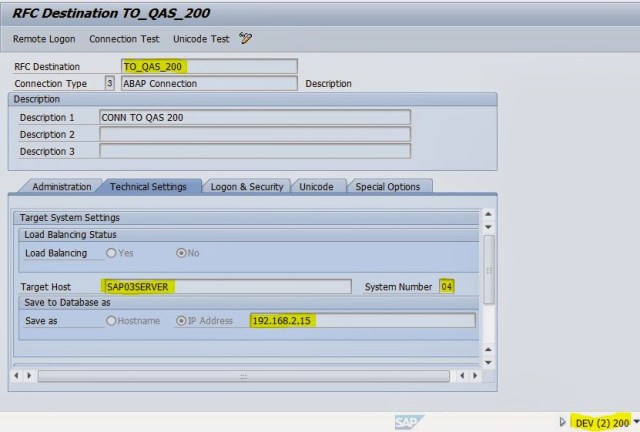
Task: Click the lower up arrow of the vertical scrollbar
Action: [489, 350]
